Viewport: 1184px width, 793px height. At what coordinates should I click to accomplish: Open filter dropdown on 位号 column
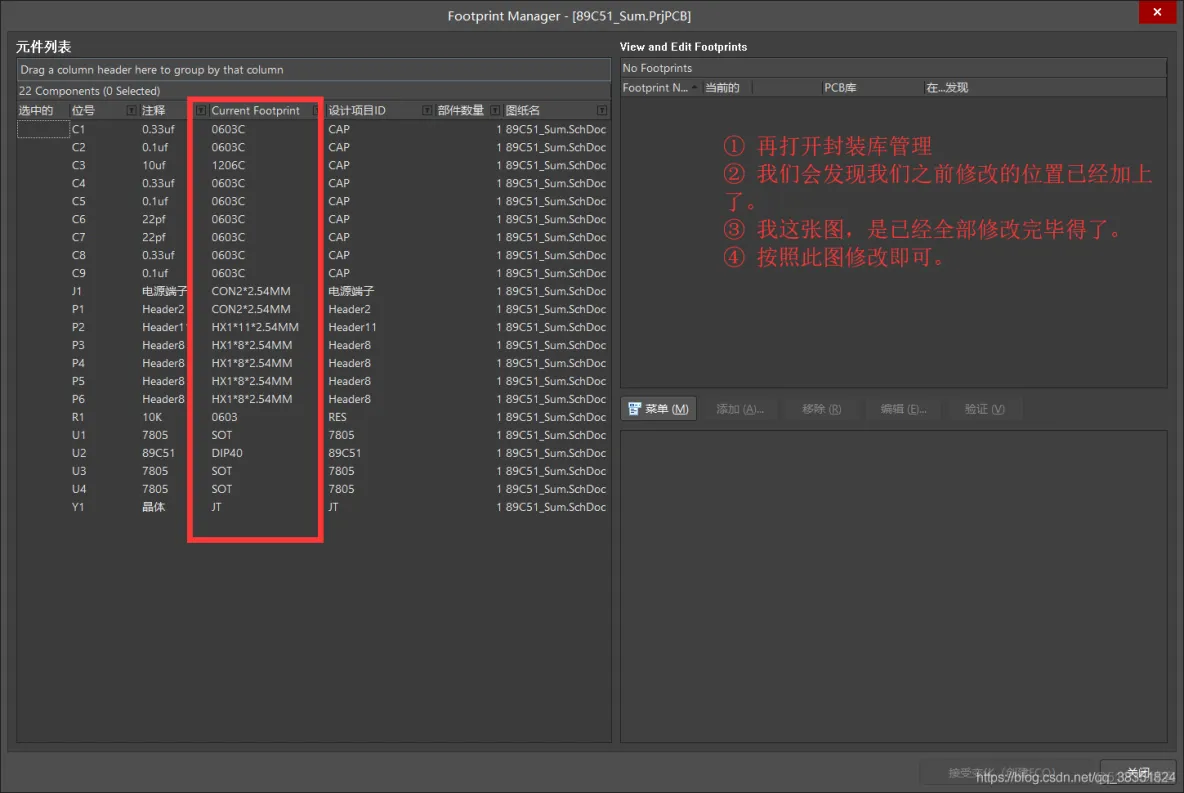click(x=131, y=110)
